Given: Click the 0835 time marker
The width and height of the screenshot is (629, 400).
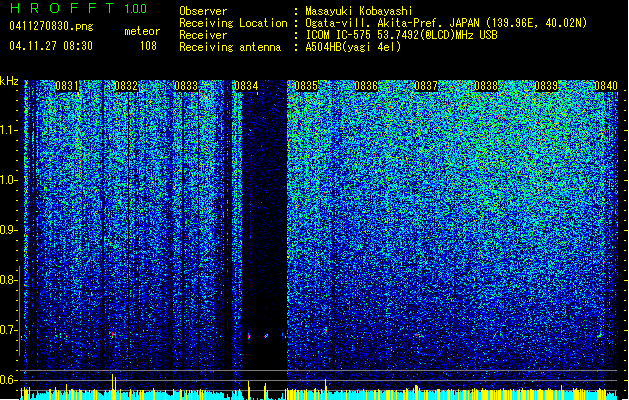Looking at the screenshot, I should pyautogui.click(x=306, y=86).
